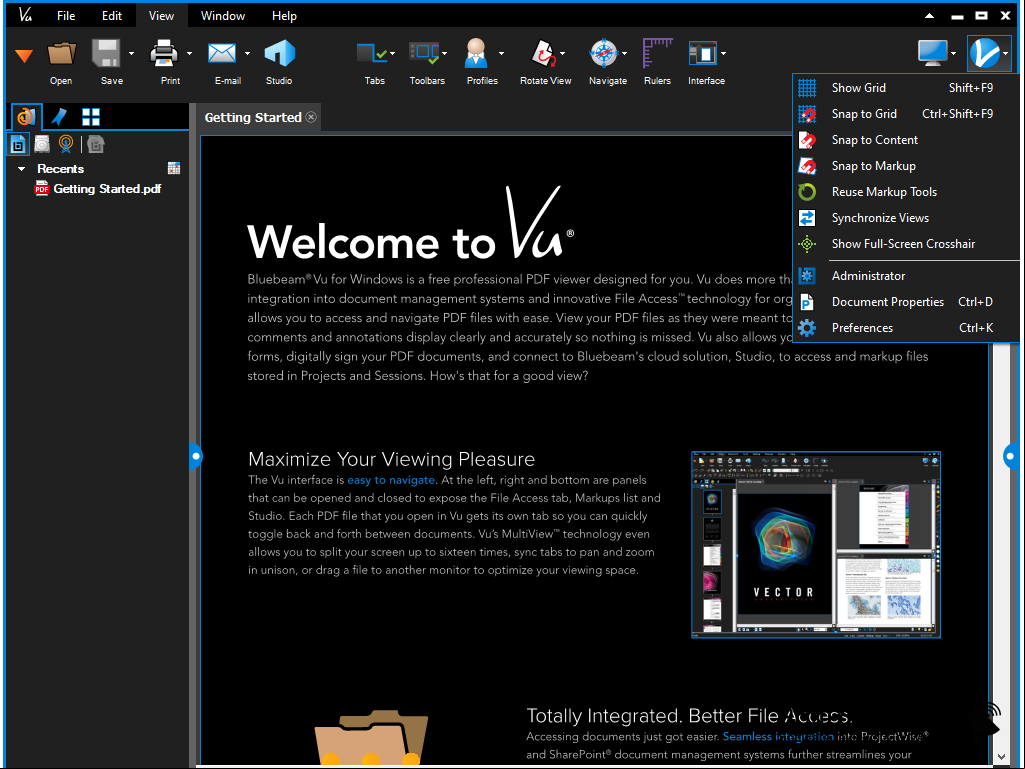The image size is (1025, 769).
Task: Click the Interface toolbar icon
Action: [703, 54]
